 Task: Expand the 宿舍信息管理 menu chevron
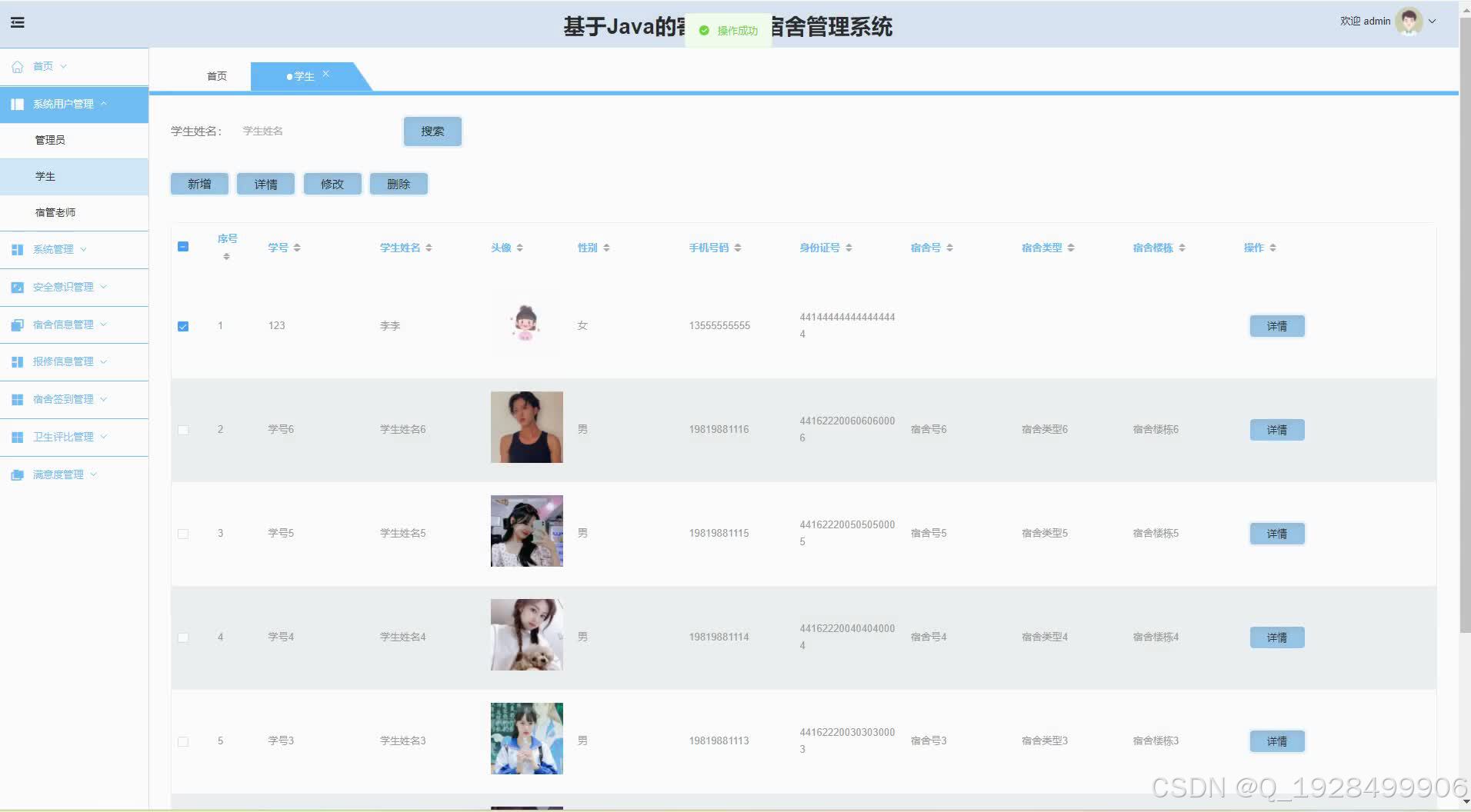[103, 324]
